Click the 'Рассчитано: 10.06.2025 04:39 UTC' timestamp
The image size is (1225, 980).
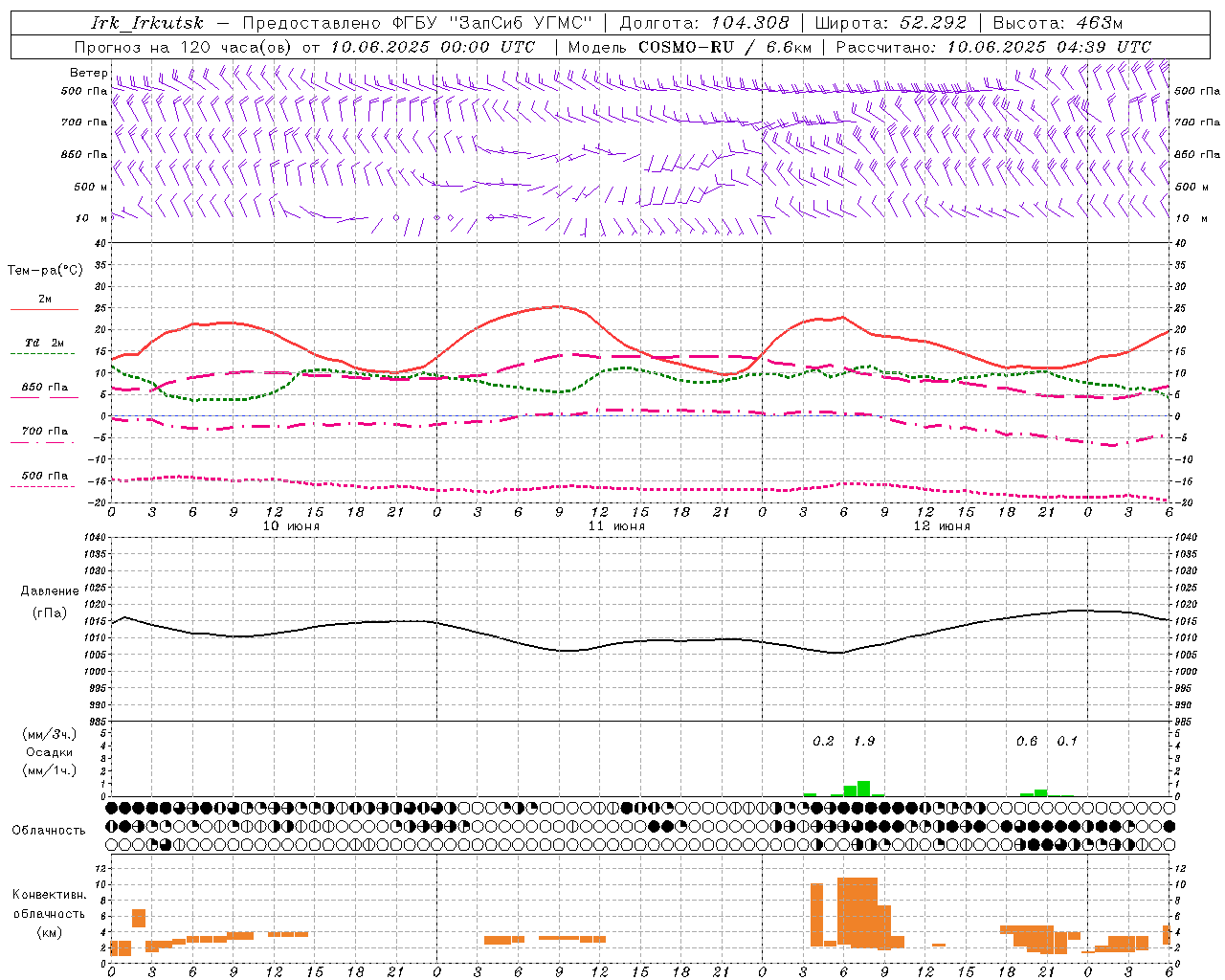pos(993,47)
